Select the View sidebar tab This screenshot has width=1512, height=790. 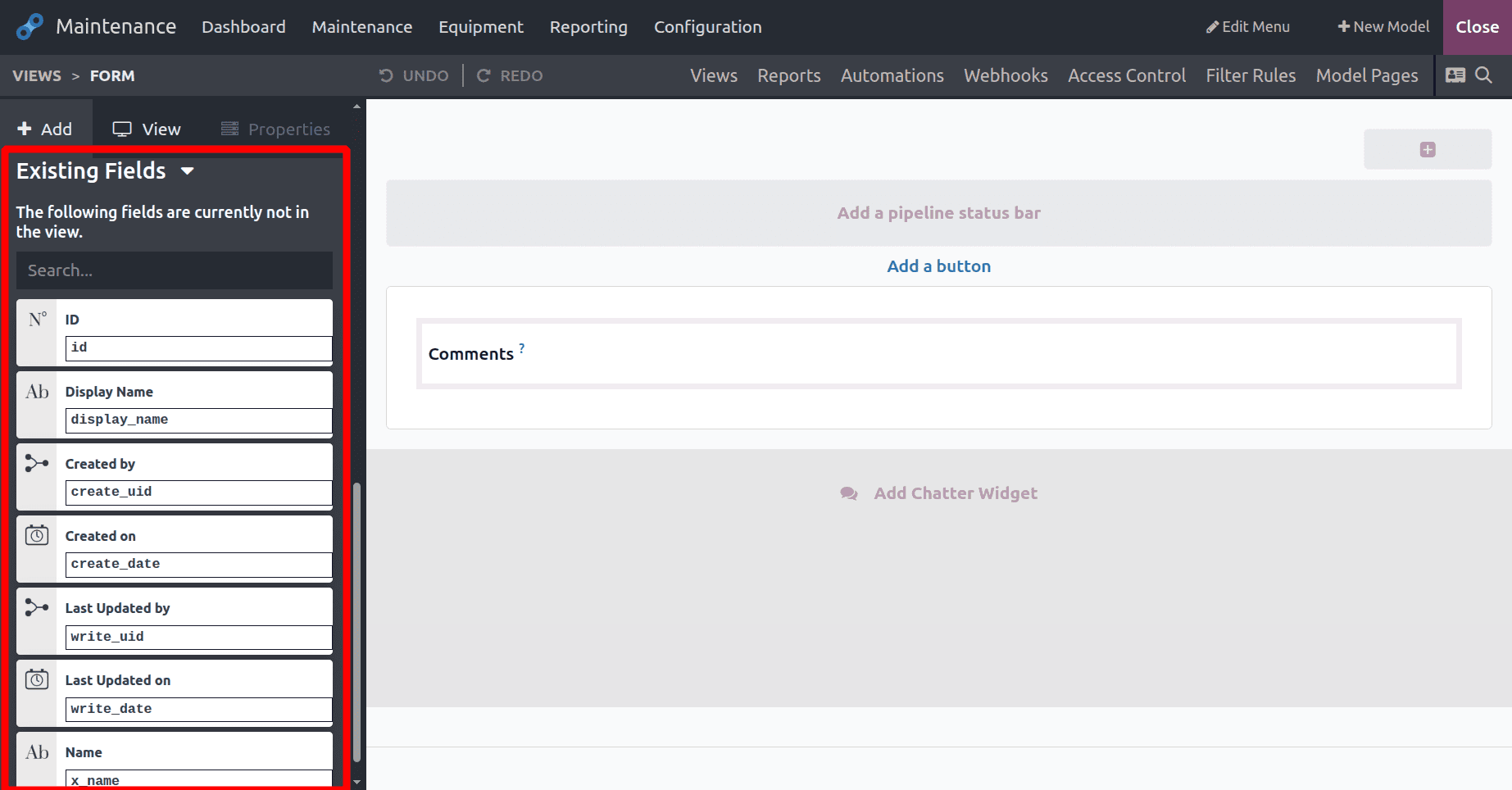(147, 129)
